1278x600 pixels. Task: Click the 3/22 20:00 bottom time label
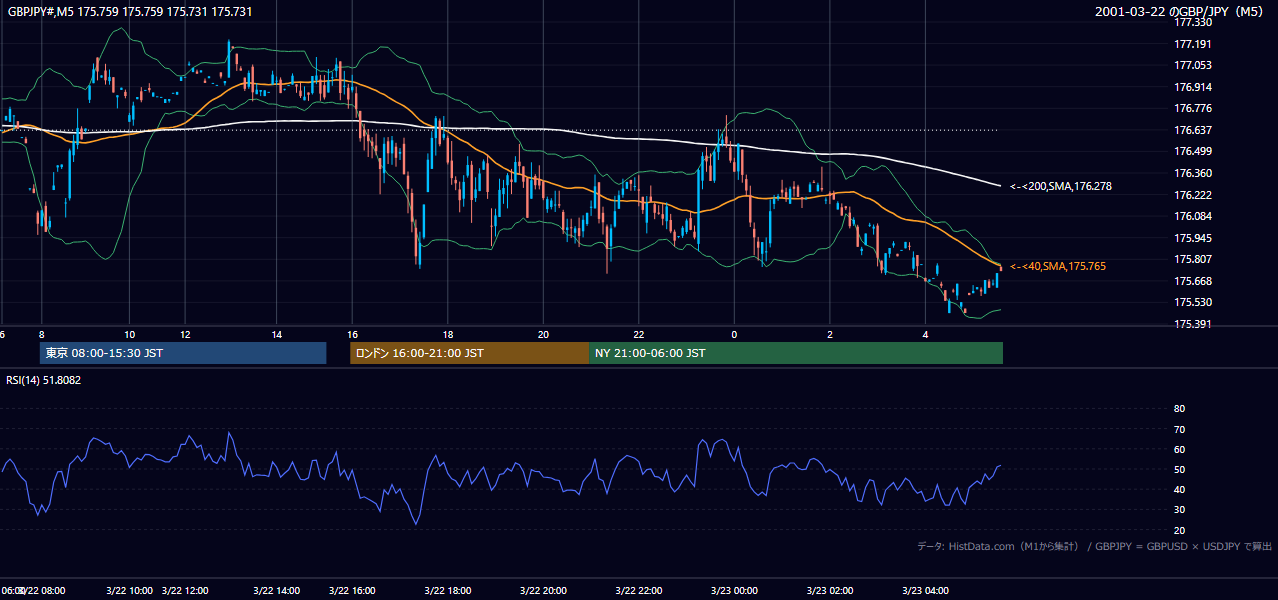tap(544, 590)
